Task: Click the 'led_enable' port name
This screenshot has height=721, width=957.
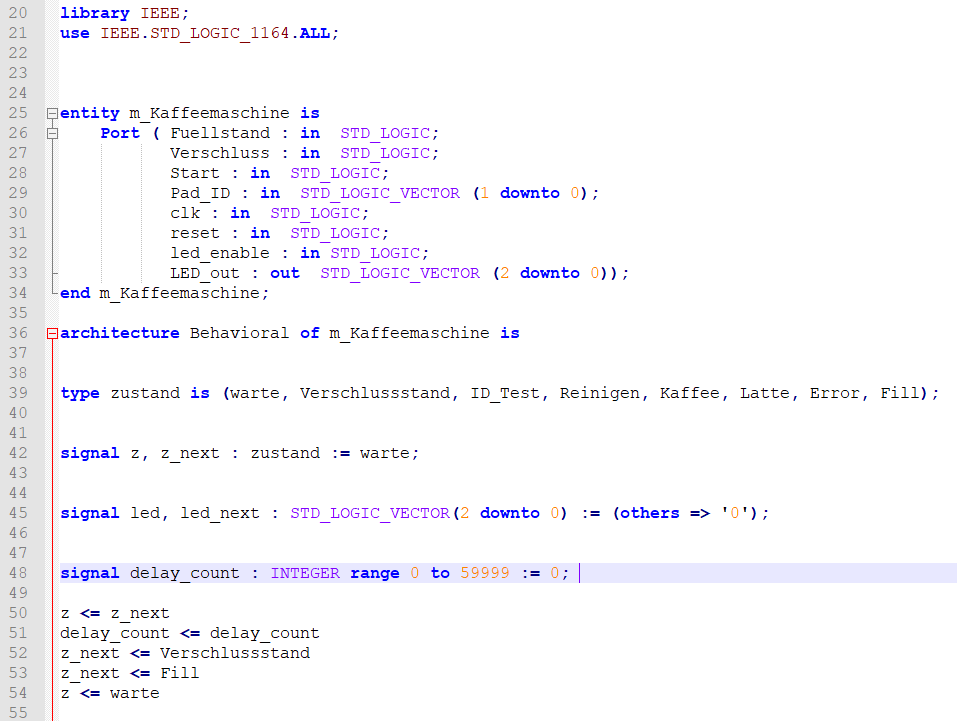Action: tap(220, 253)
